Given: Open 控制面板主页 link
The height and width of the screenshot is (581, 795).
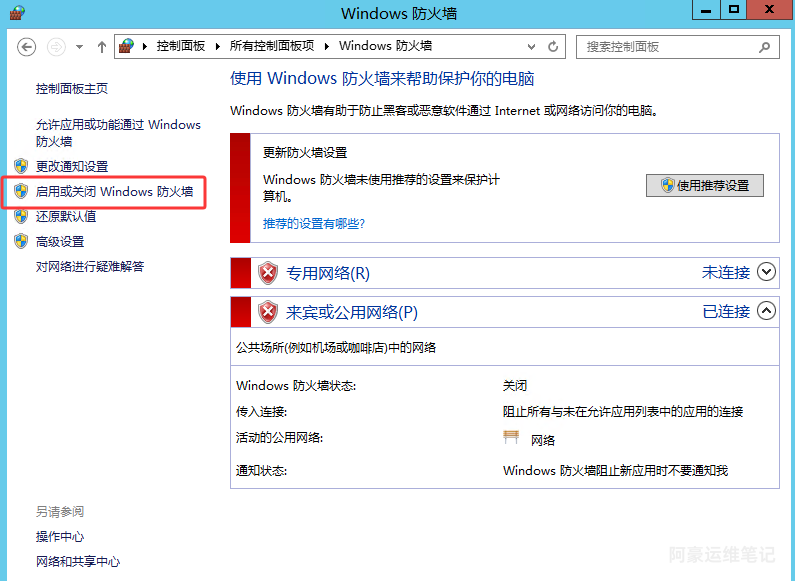Looking at the screenshot, I should (x=72, y=89).
